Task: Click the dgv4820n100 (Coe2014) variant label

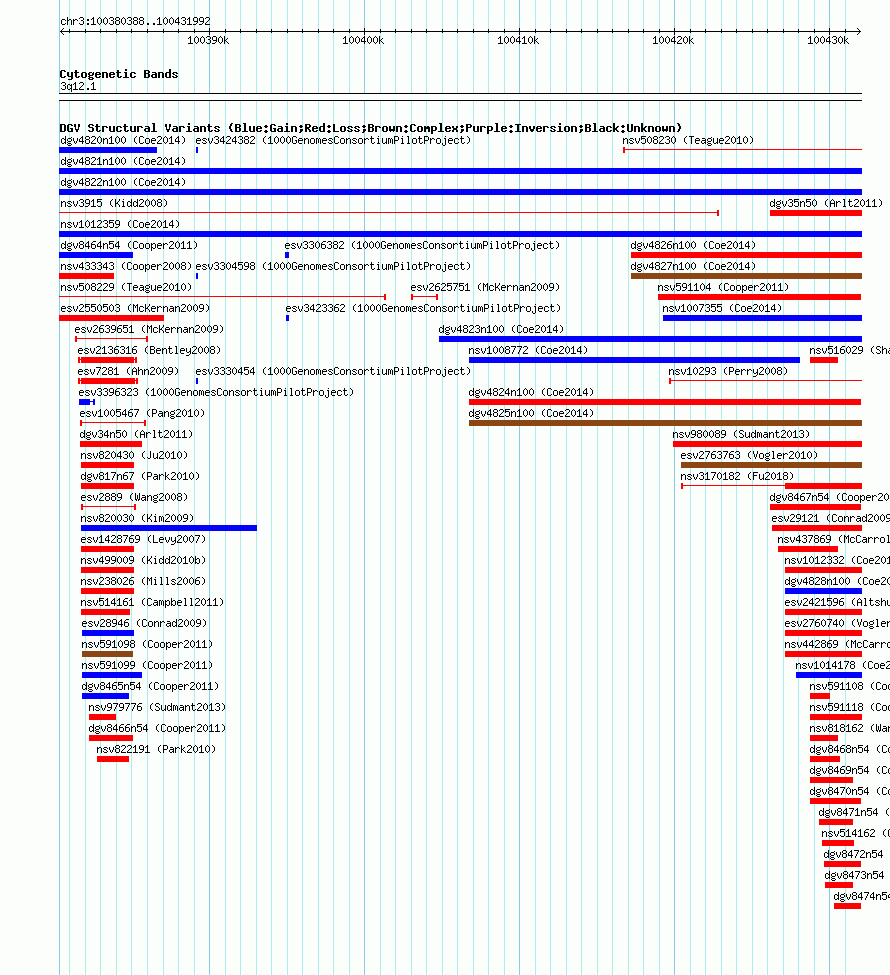Action: 123,141
